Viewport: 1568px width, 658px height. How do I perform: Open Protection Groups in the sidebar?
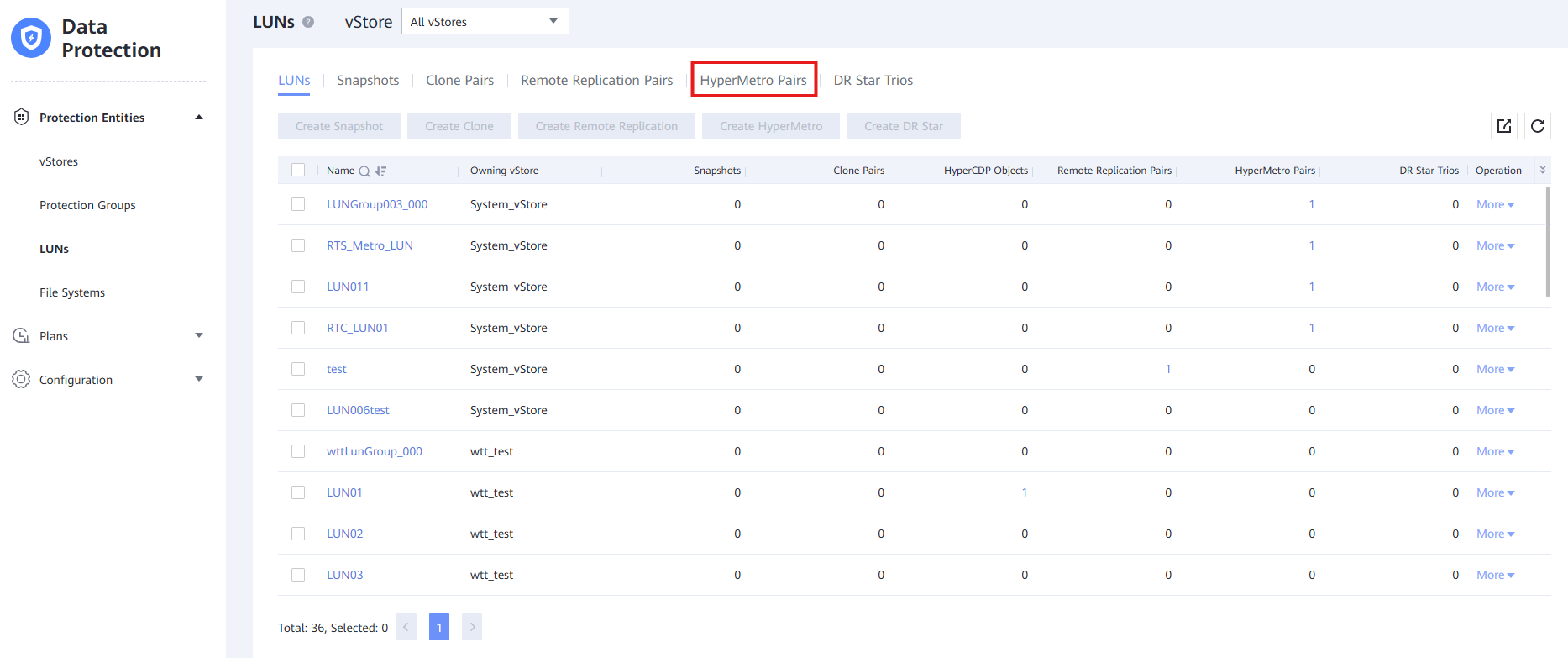(x=87, y=205)
